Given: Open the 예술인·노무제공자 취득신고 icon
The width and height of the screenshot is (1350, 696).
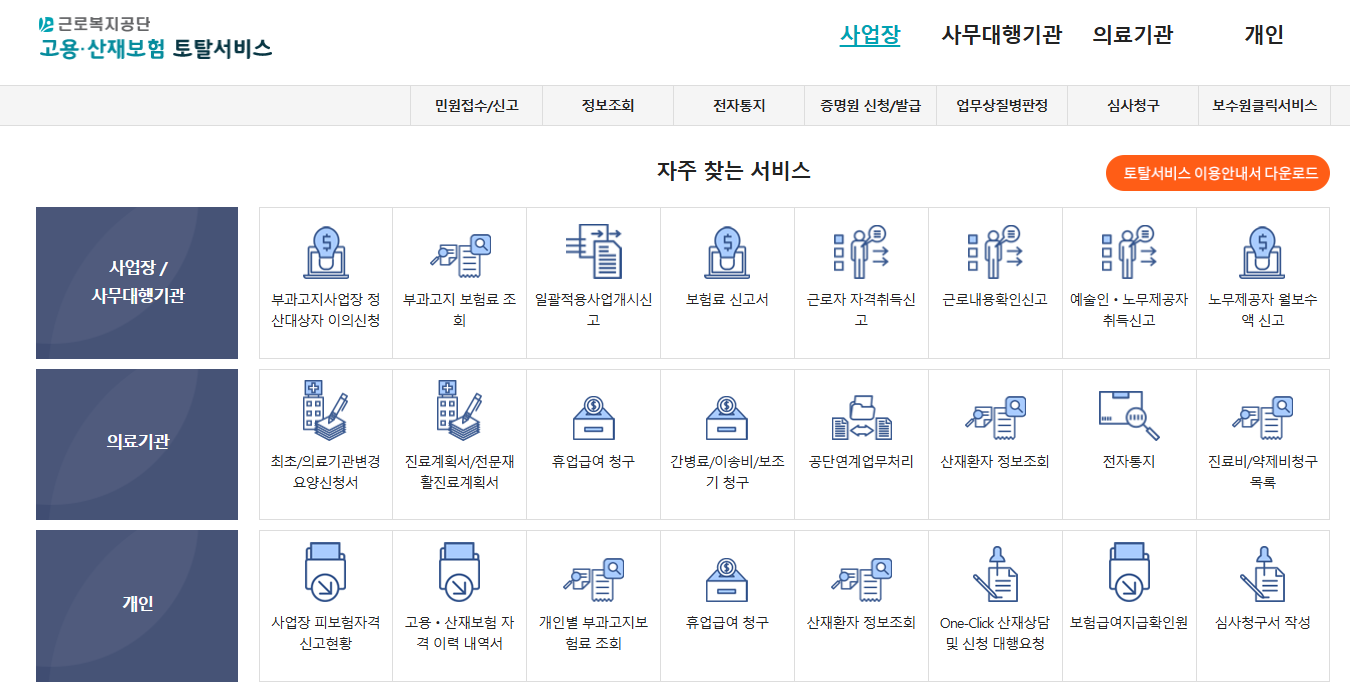Looking at the screenshot, I should [1130, 280].
